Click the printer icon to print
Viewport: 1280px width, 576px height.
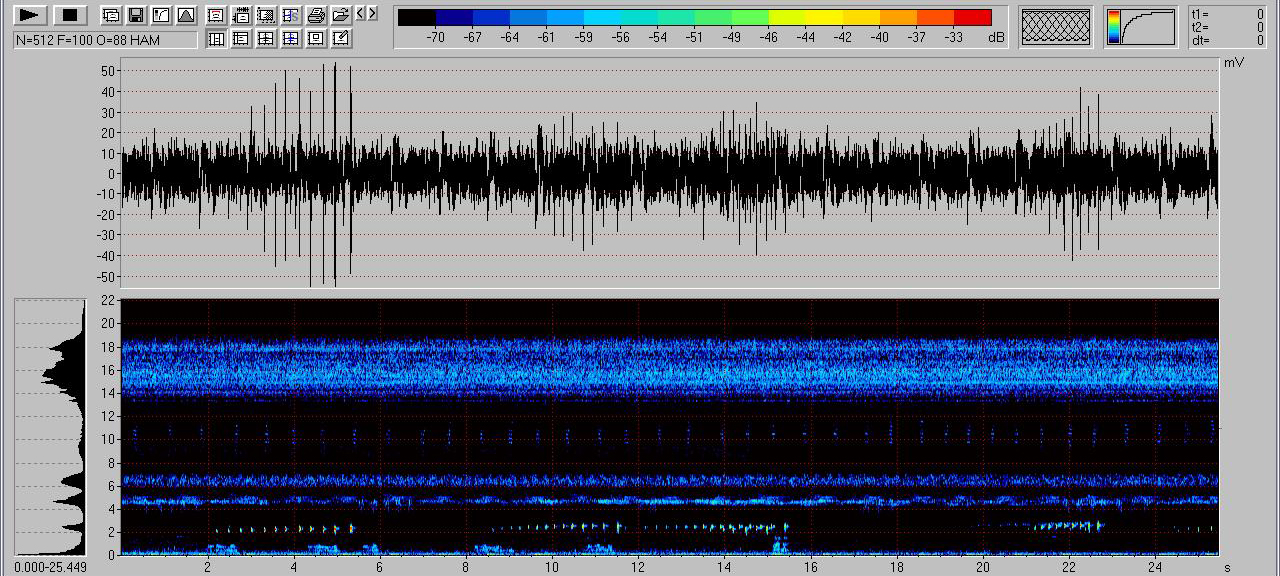(316, 15)
